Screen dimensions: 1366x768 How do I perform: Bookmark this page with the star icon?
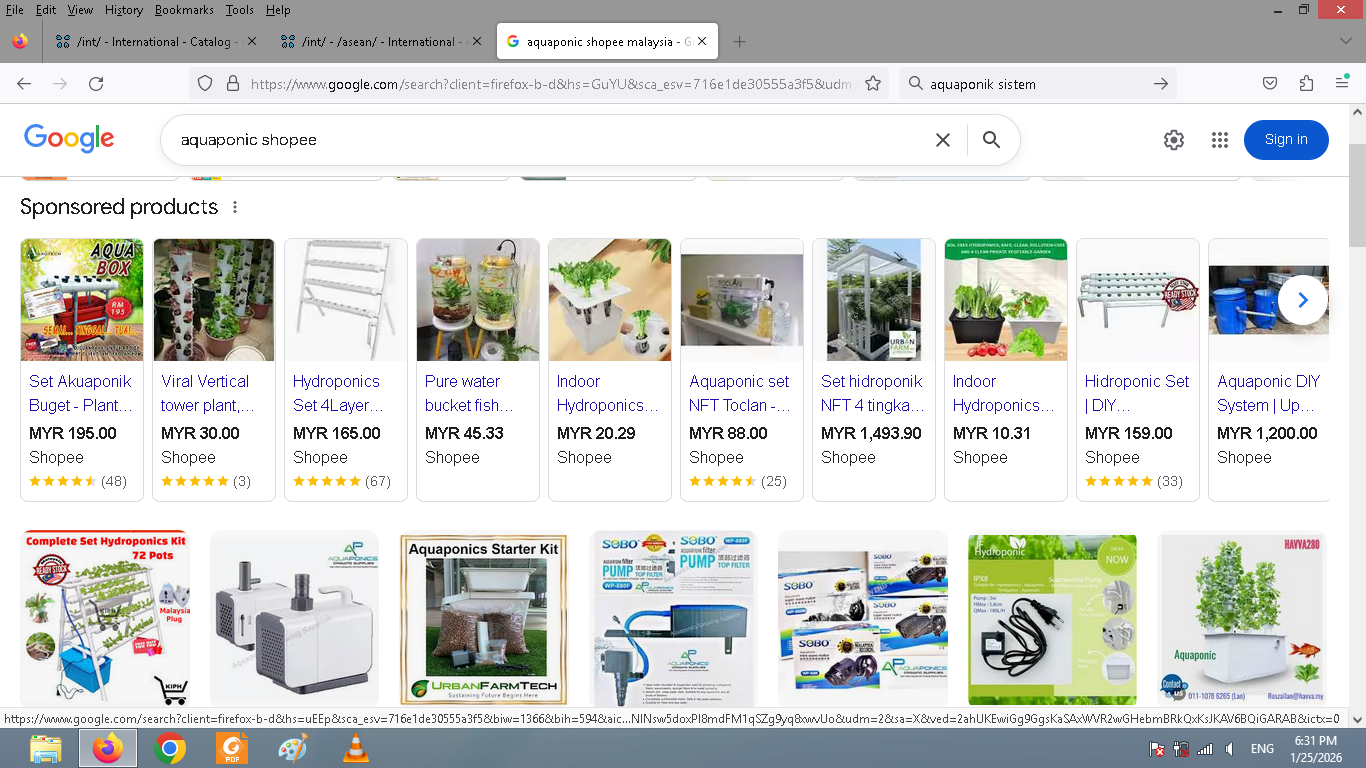[873, 84]
